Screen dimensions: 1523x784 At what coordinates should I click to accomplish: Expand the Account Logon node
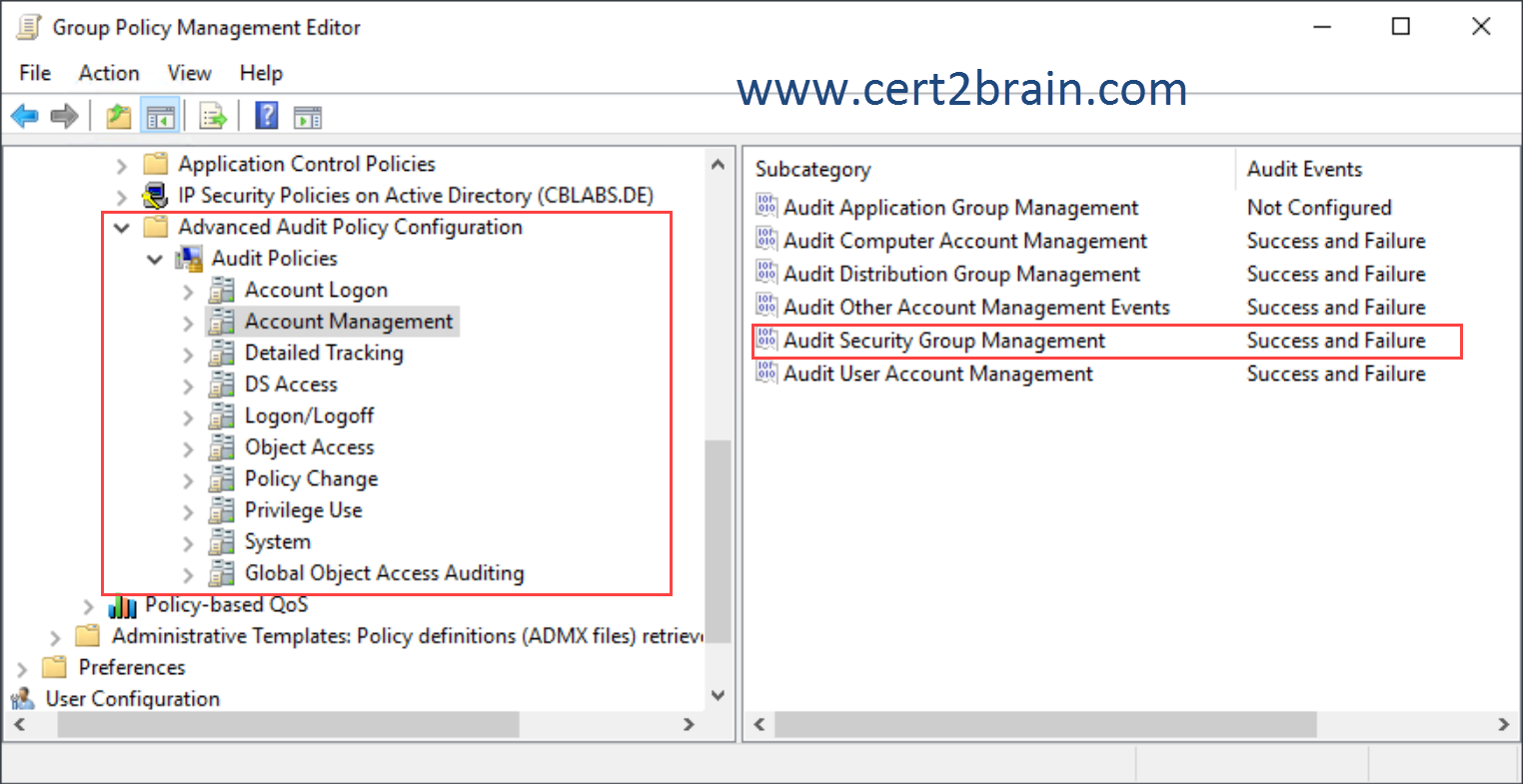[188, 292]
